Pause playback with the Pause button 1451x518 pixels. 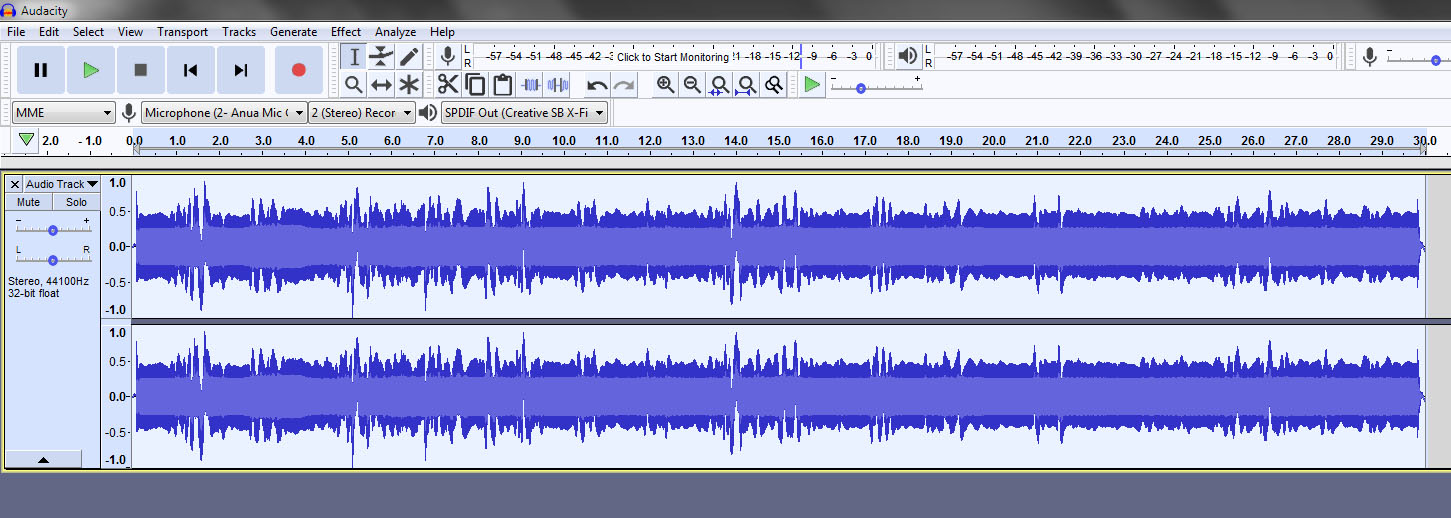[x=41, y=70]
